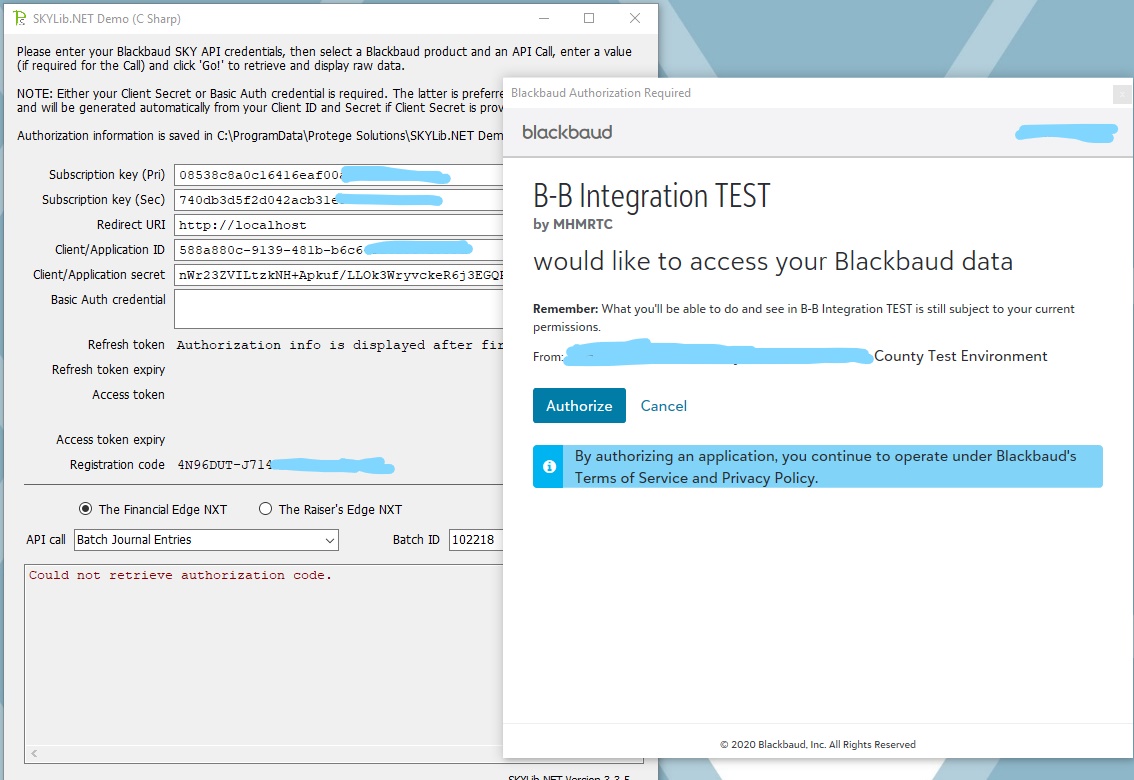Image resolution: width=1134 pixels, height=780 pixels.
Task: Click the 'Access token expiry' label
Action: point(111,440)
